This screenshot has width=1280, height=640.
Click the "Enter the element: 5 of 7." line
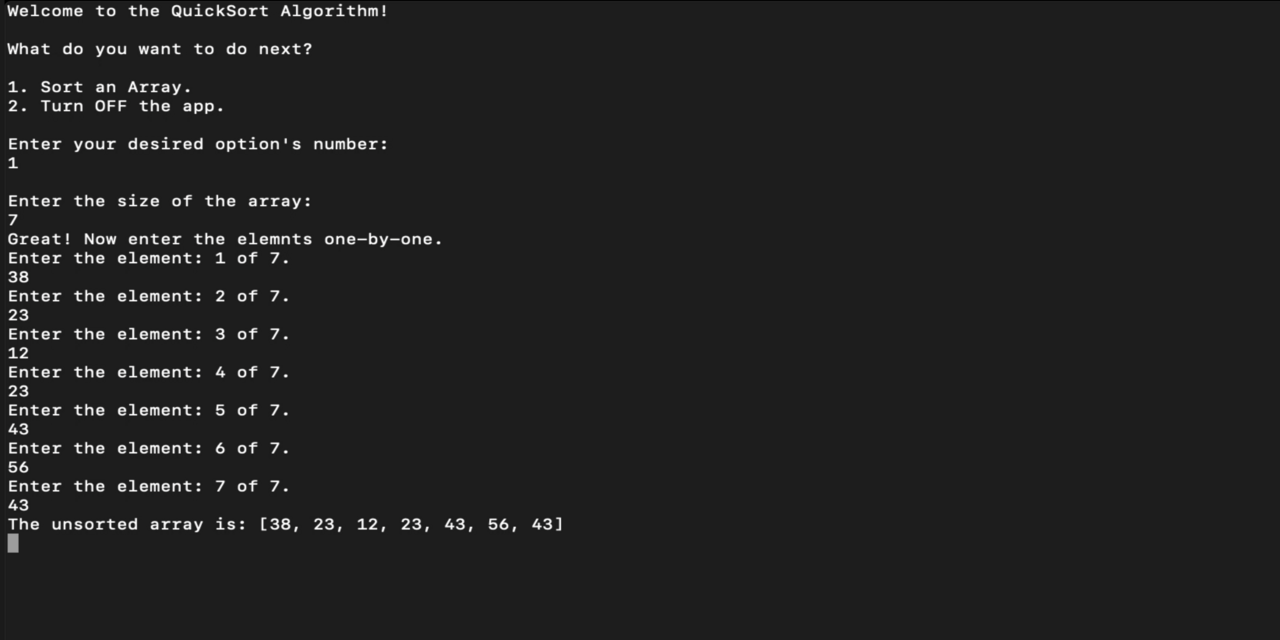[149, 410]
